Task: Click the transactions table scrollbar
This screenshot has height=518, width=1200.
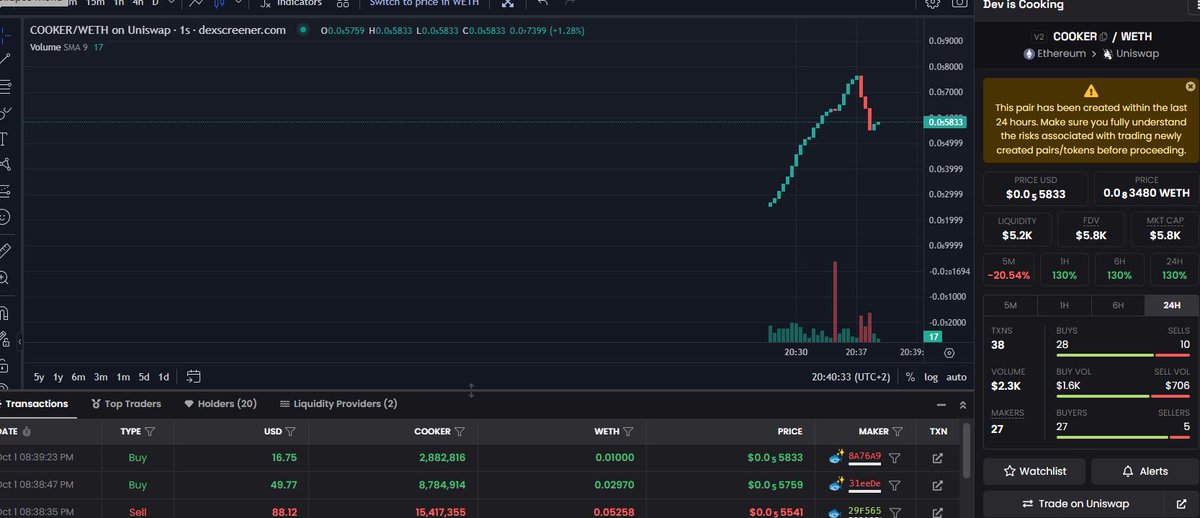Action: click(x=966, y=452)
